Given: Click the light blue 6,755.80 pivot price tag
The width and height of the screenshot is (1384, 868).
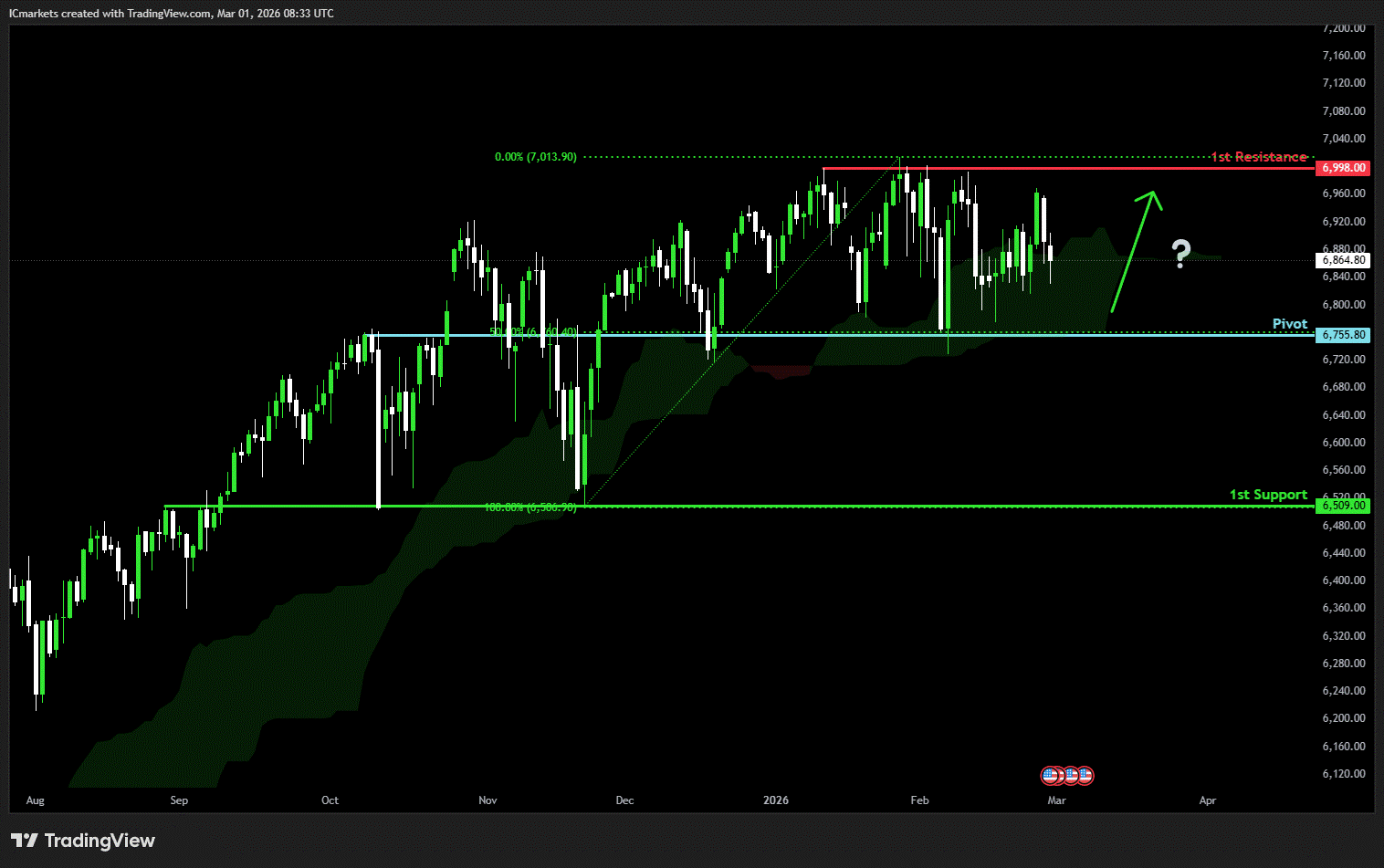Looking at the screenshot, I should [x=1344, y=335].
